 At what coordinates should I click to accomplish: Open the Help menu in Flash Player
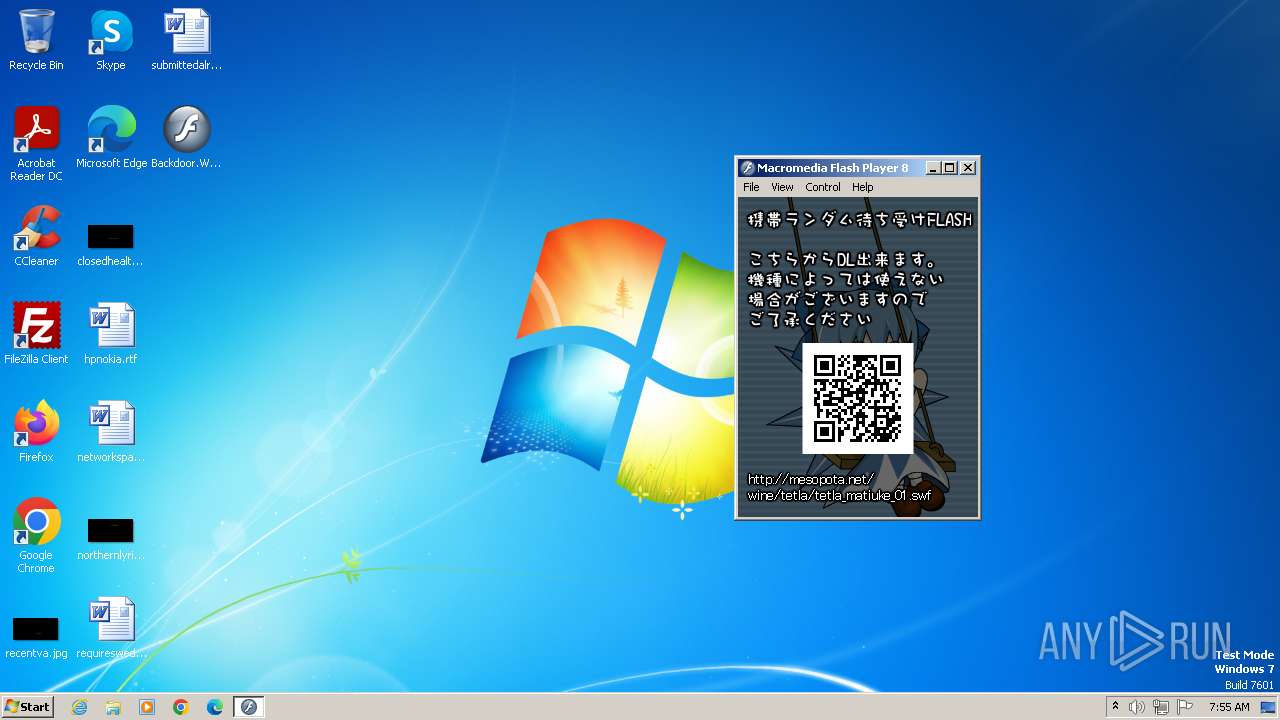(x=863, y=187)
